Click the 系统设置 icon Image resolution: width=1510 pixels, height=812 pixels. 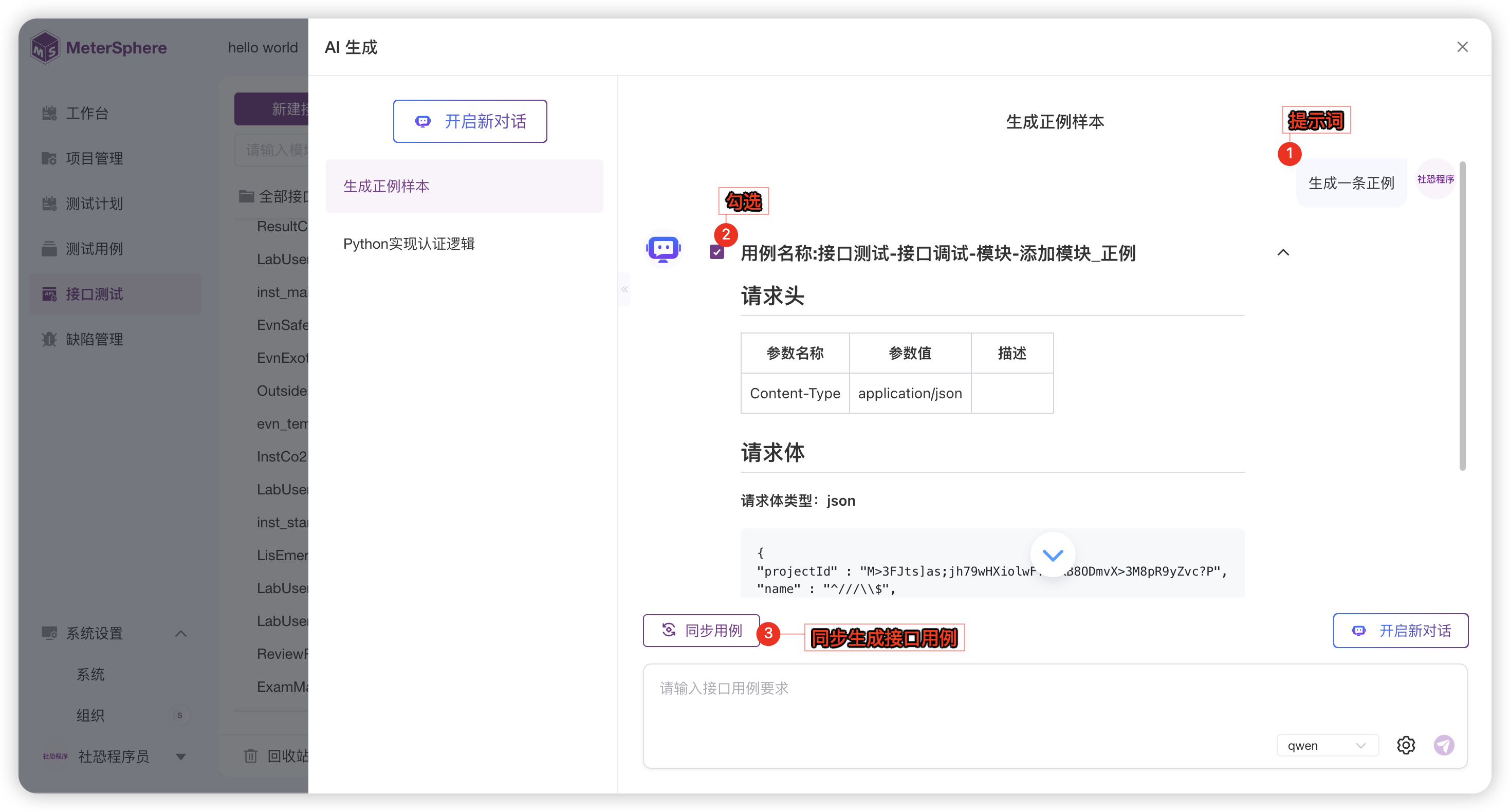click(x=49, y=633)
